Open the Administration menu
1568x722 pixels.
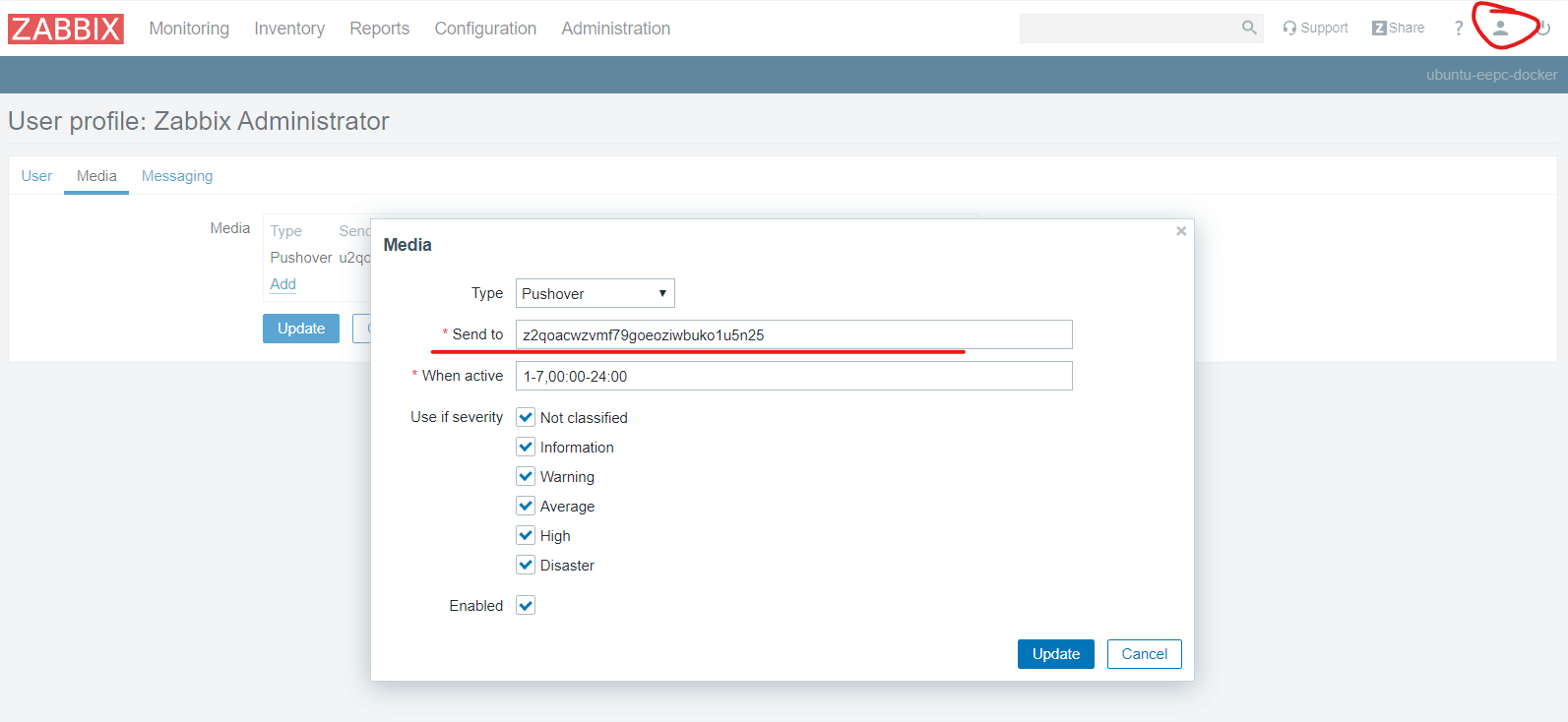tap(615, 29)
